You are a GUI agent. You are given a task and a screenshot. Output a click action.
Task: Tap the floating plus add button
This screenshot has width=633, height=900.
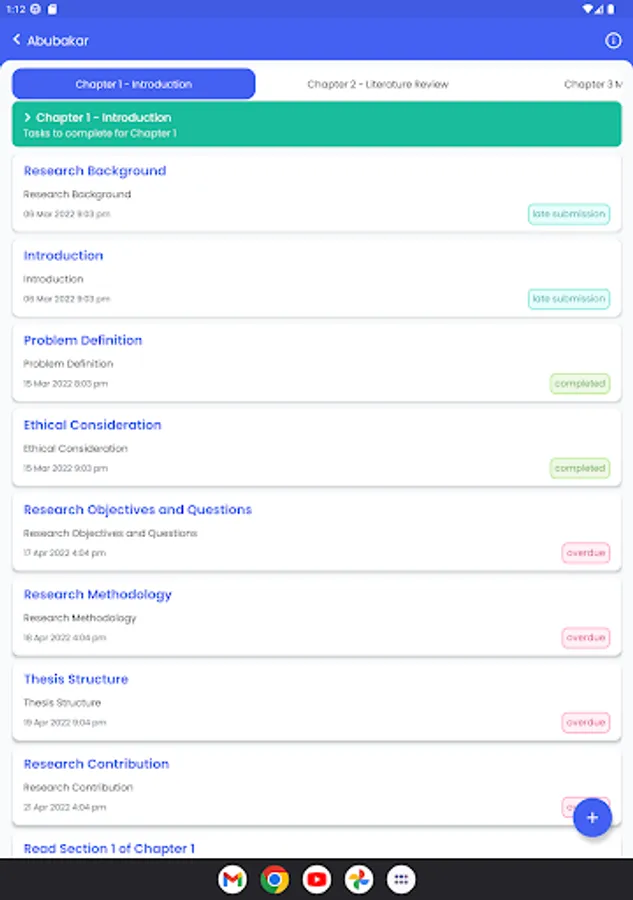(592, 817)
